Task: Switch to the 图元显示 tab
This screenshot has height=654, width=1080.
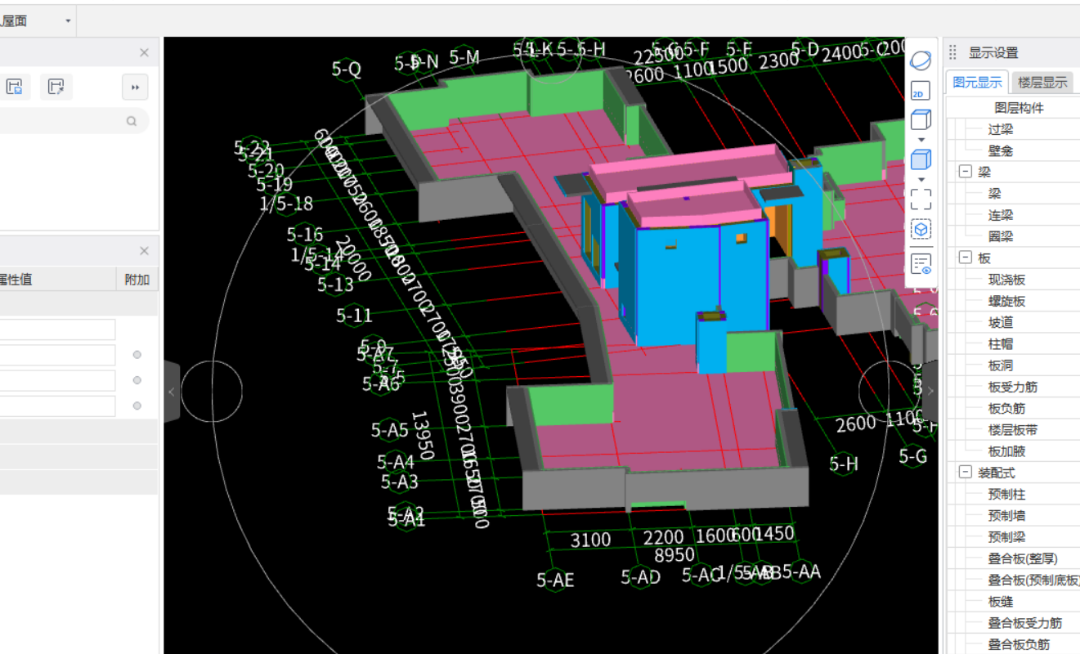Action: coord(977,82)
